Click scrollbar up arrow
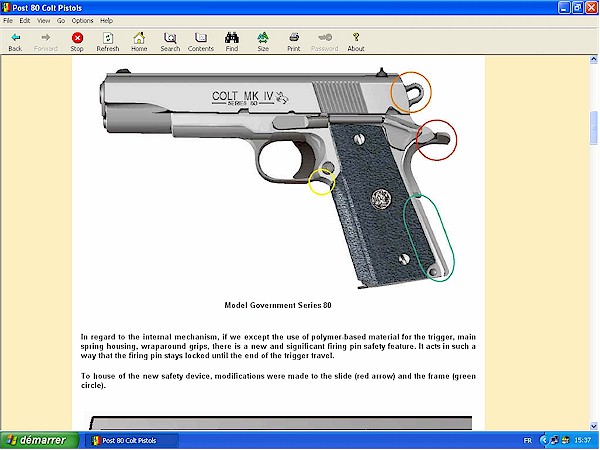Image resolution: width=600 pixels, height=450 pixels. click(x=593, y=59)
